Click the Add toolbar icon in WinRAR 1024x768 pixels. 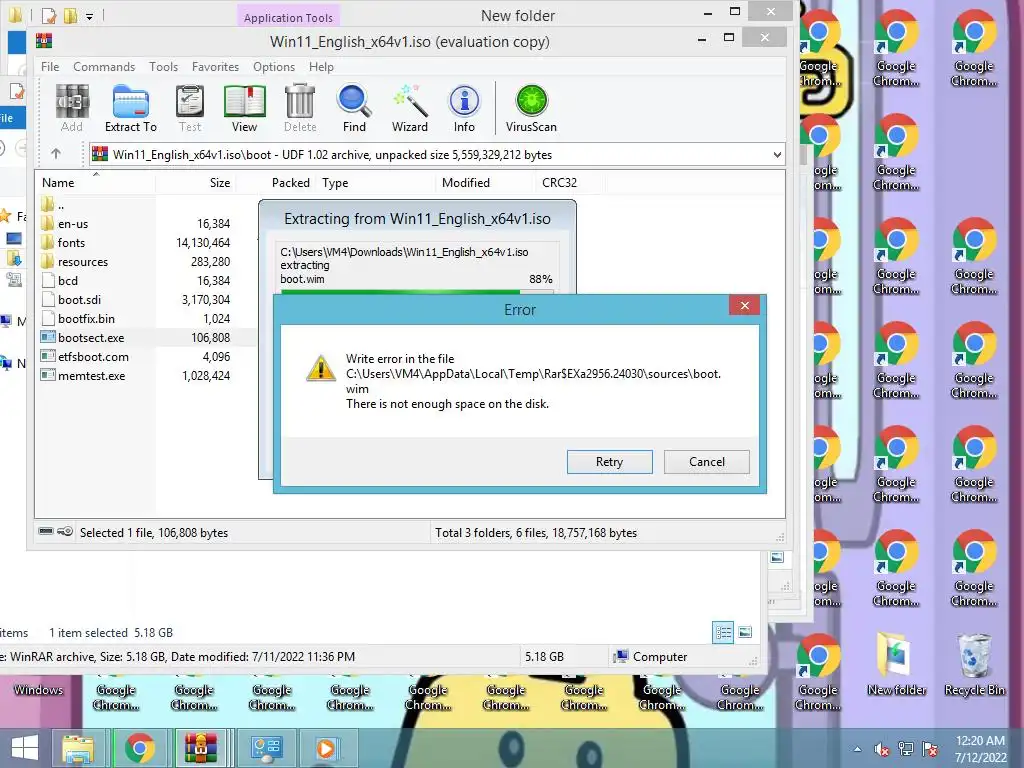[72, 108]
